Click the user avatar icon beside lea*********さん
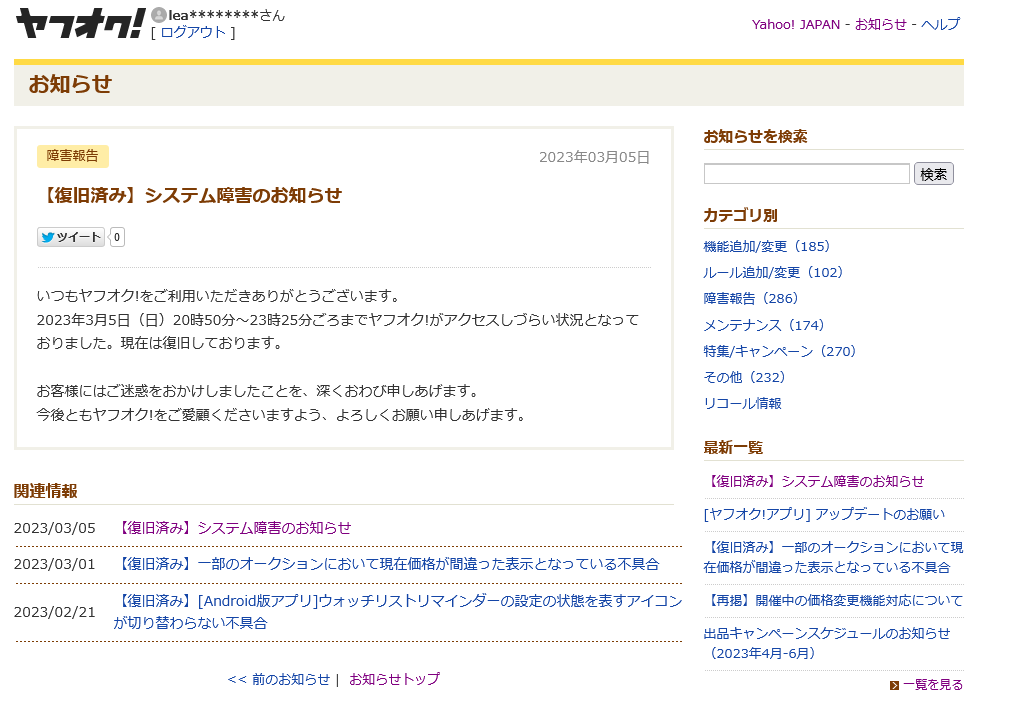Image resolution: width=1010 pixels, height=706 pixels. click(x=159, y=14)
